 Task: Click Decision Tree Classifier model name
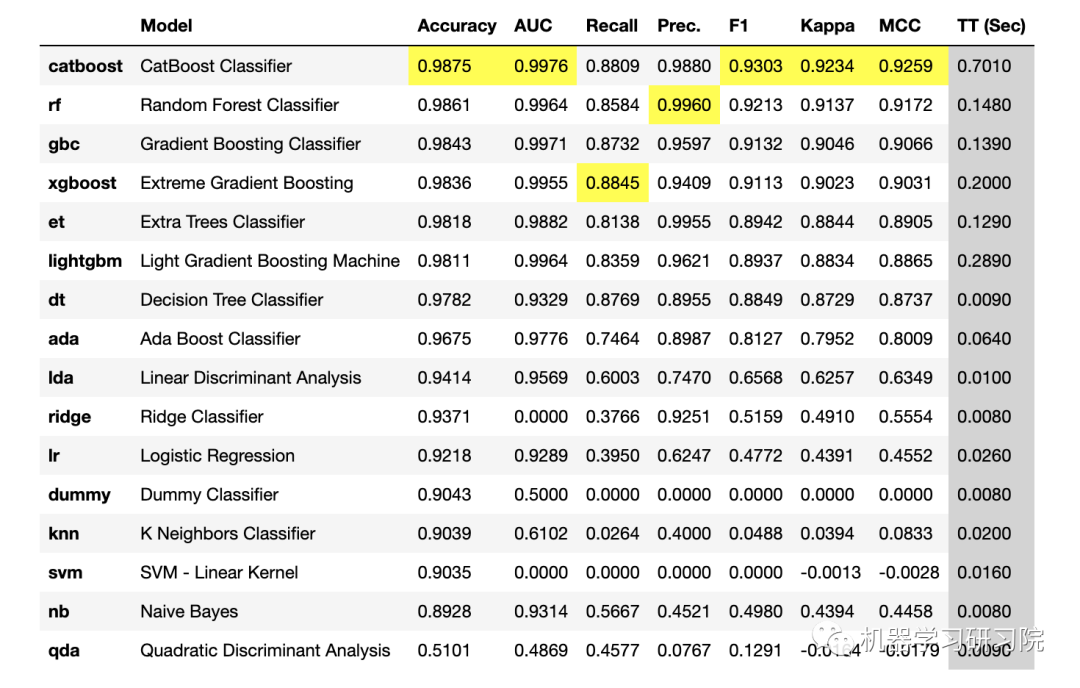(231, 300)
